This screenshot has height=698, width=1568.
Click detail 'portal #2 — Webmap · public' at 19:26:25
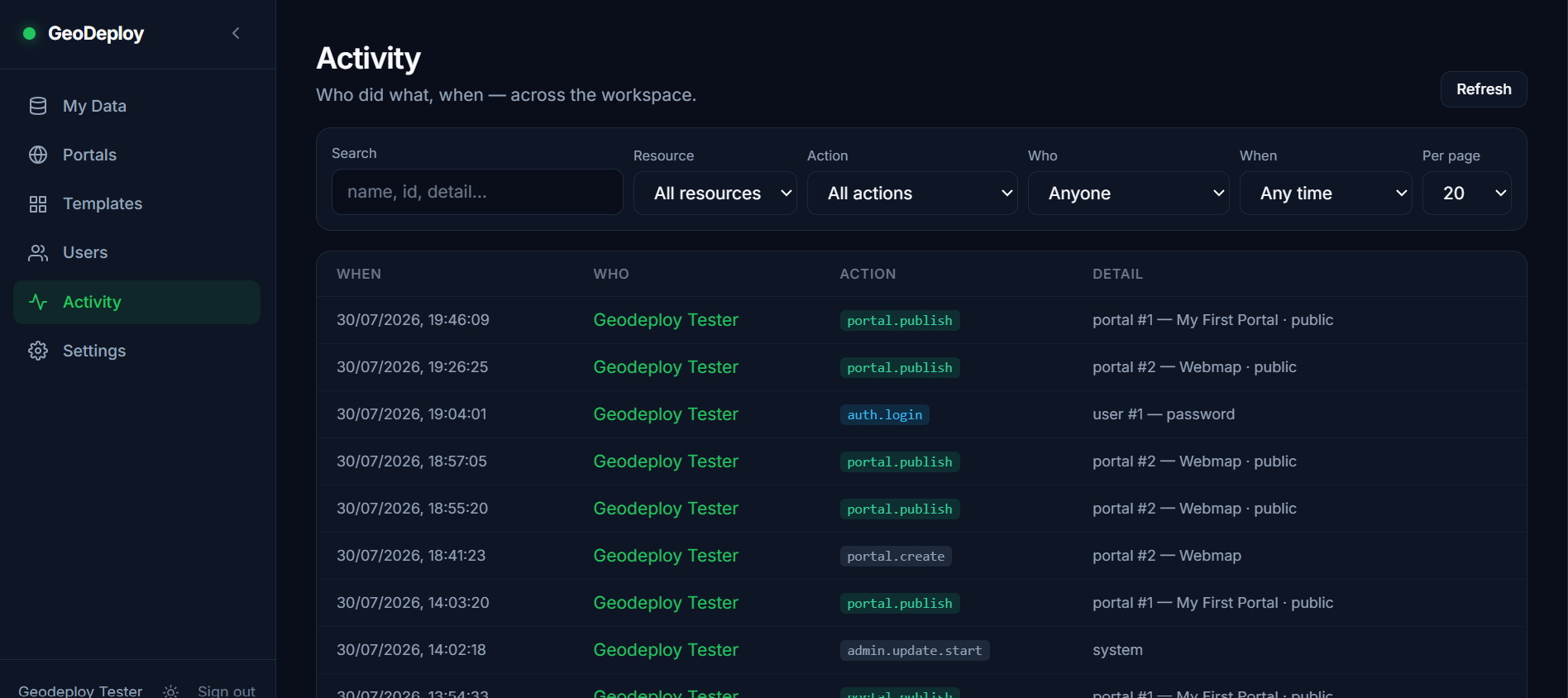(1194, 367)
